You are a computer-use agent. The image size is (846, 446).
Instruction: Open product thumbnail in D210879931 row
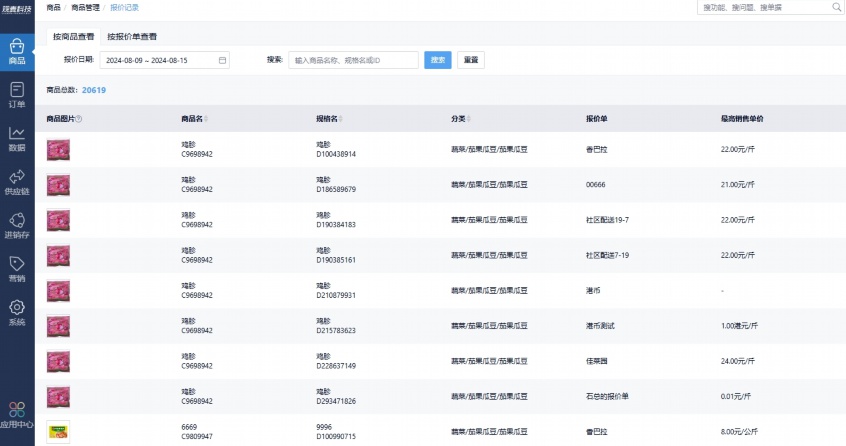(x=58, y=291)
